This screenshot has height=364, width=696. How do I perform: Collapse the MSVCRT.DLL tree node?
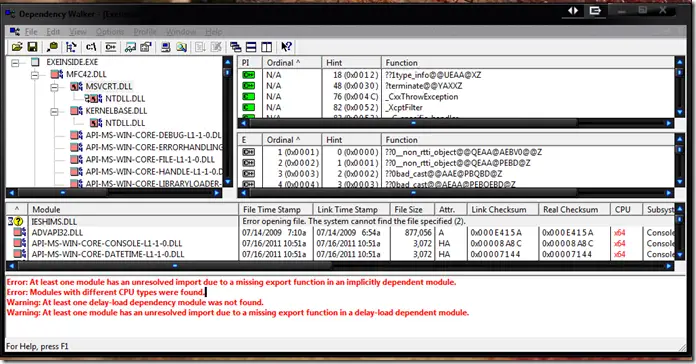point(54,87)
